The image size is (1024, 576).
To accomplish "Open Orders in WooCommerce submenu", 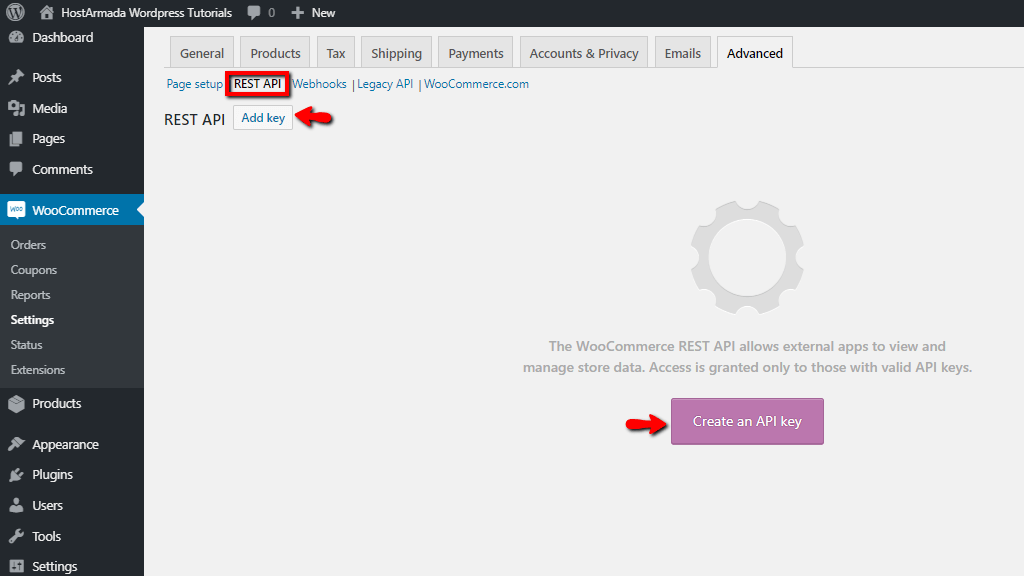I will click(28, 245).
